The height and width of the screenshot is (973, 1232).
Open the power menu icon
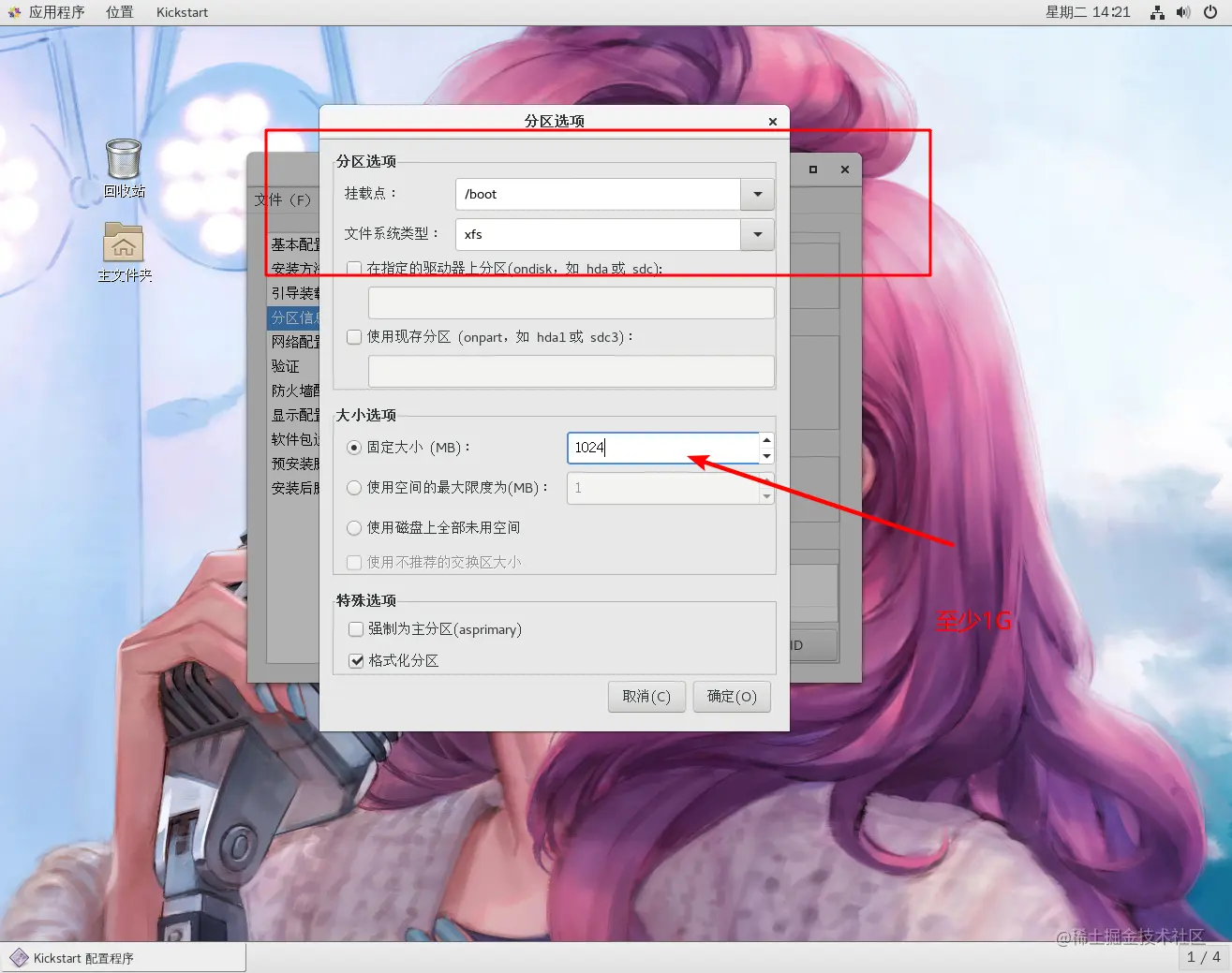tap(1210, 12)
